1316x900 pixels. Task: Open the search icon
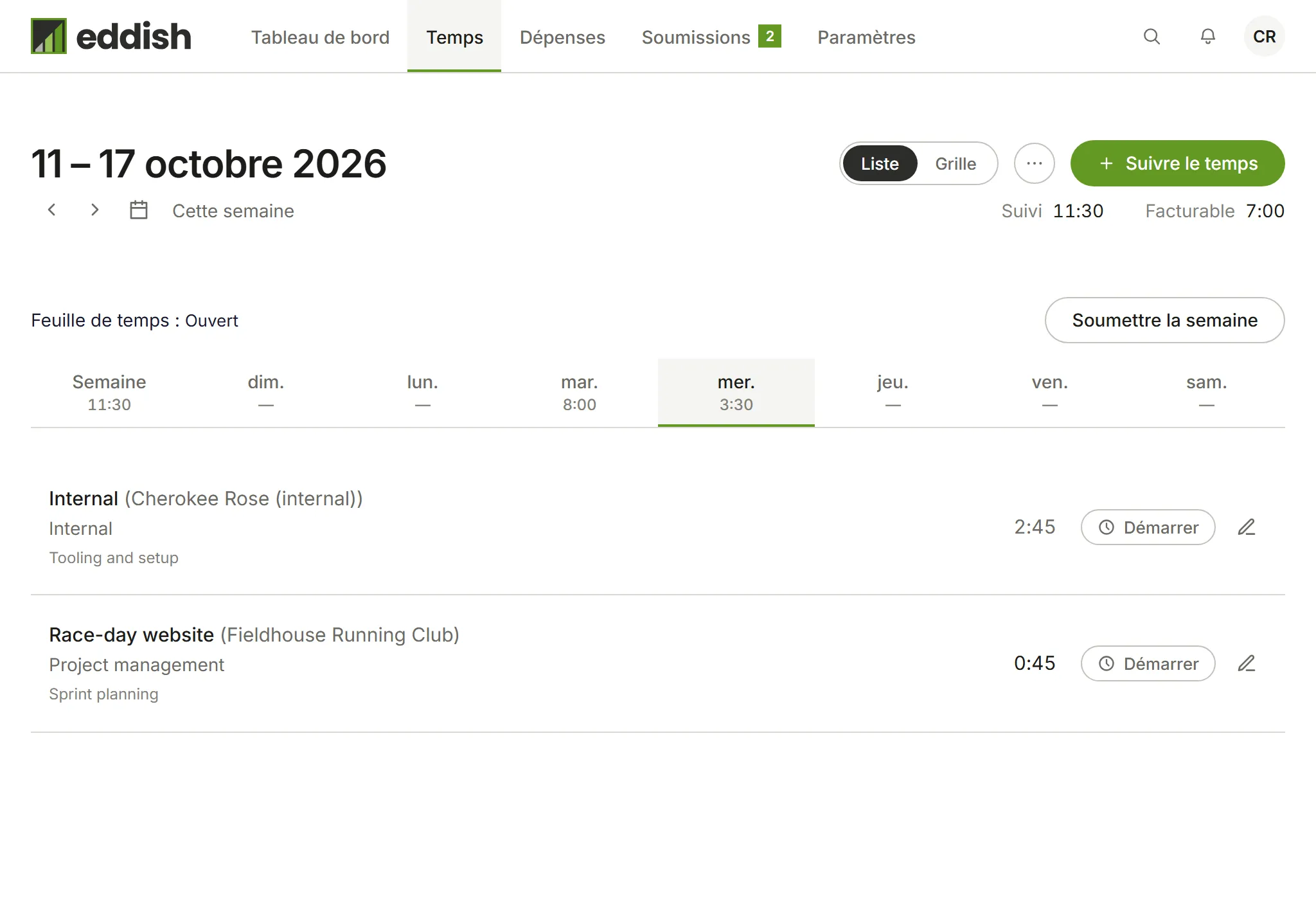(x=1151, y=37)
